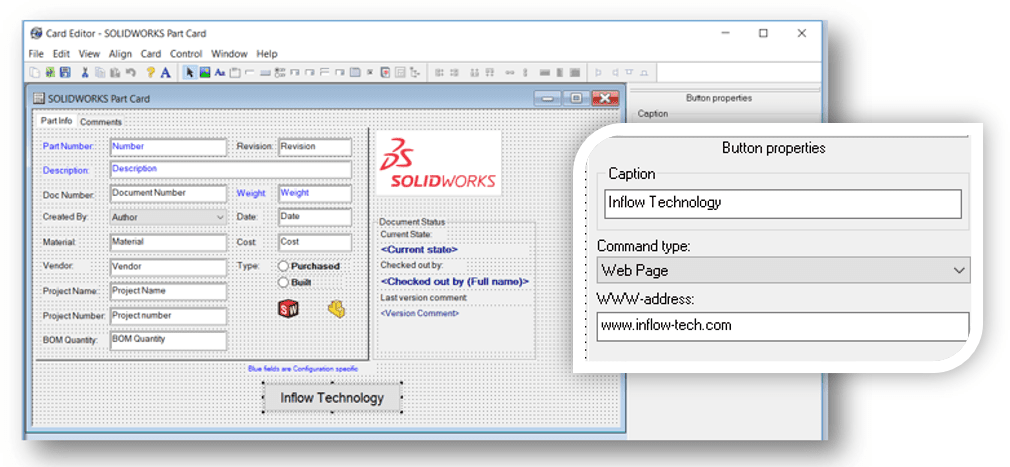
Task: Switch to the Part Info tab
Action: tap(57, 120)
